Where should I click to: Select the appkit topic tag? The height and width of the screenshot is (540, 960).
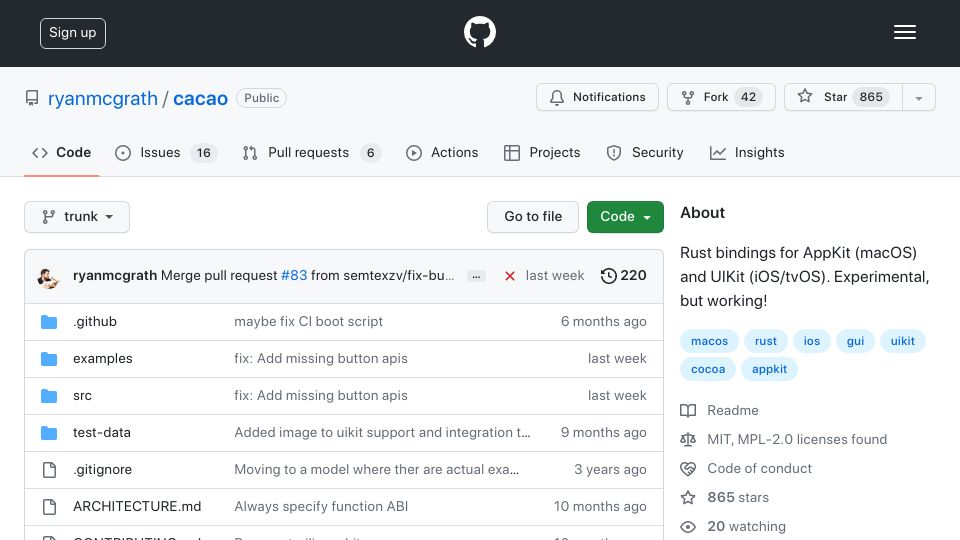click(770, 369)
